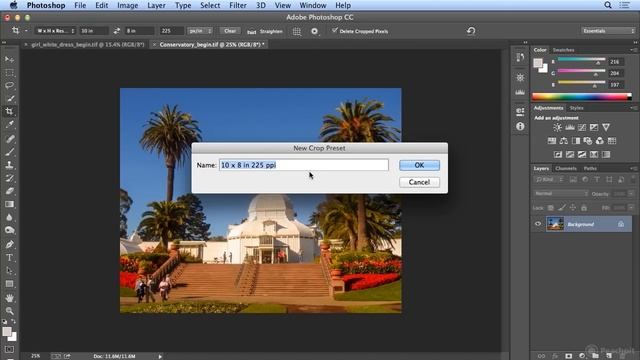Open the px/in resolution units dropdown
The width and height of the screenshot is (640, 360).
click(x=200, y=31)
